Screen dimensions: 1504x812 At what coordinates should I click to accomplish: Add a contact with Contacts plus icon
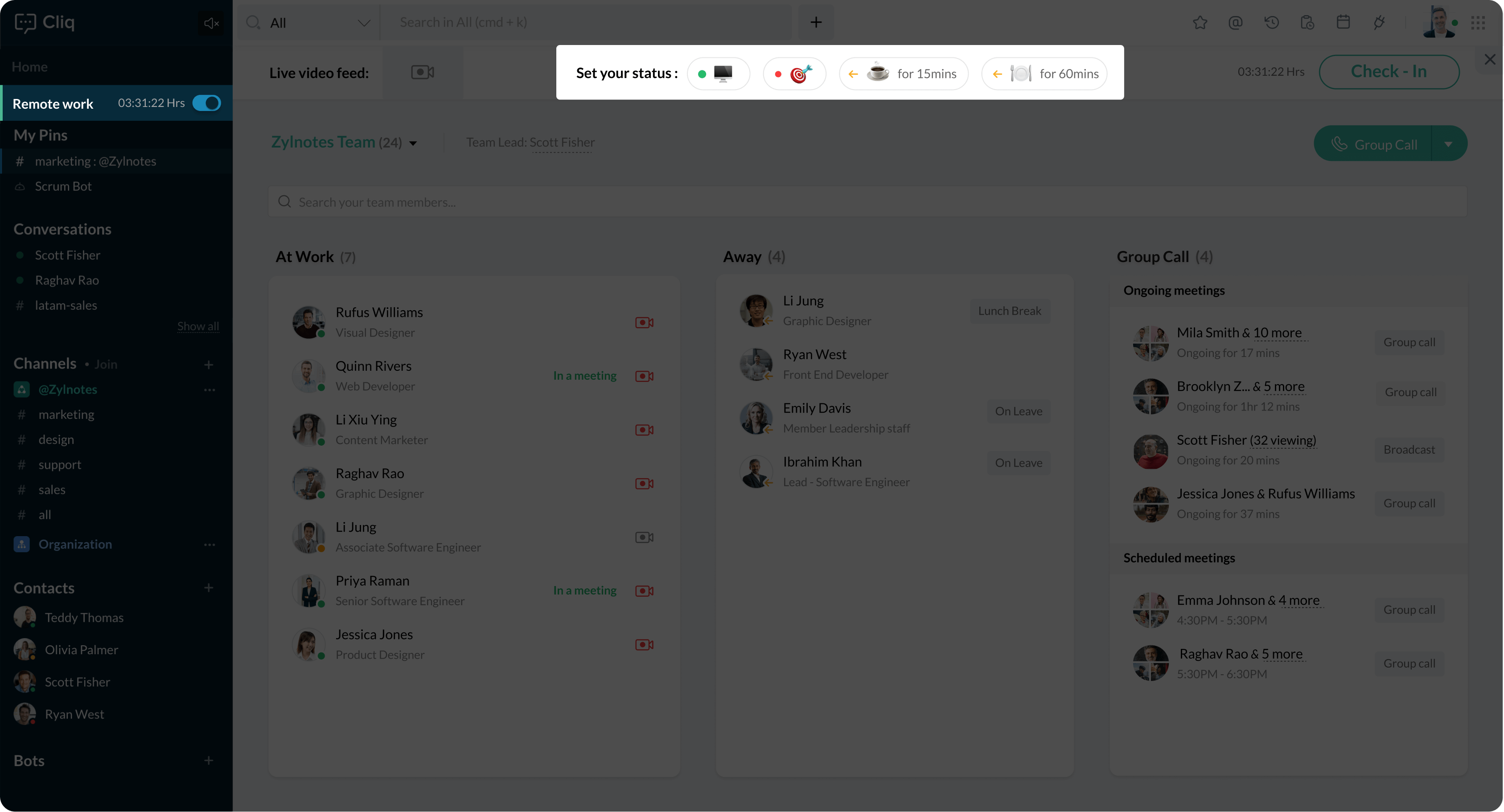point(209,588)
